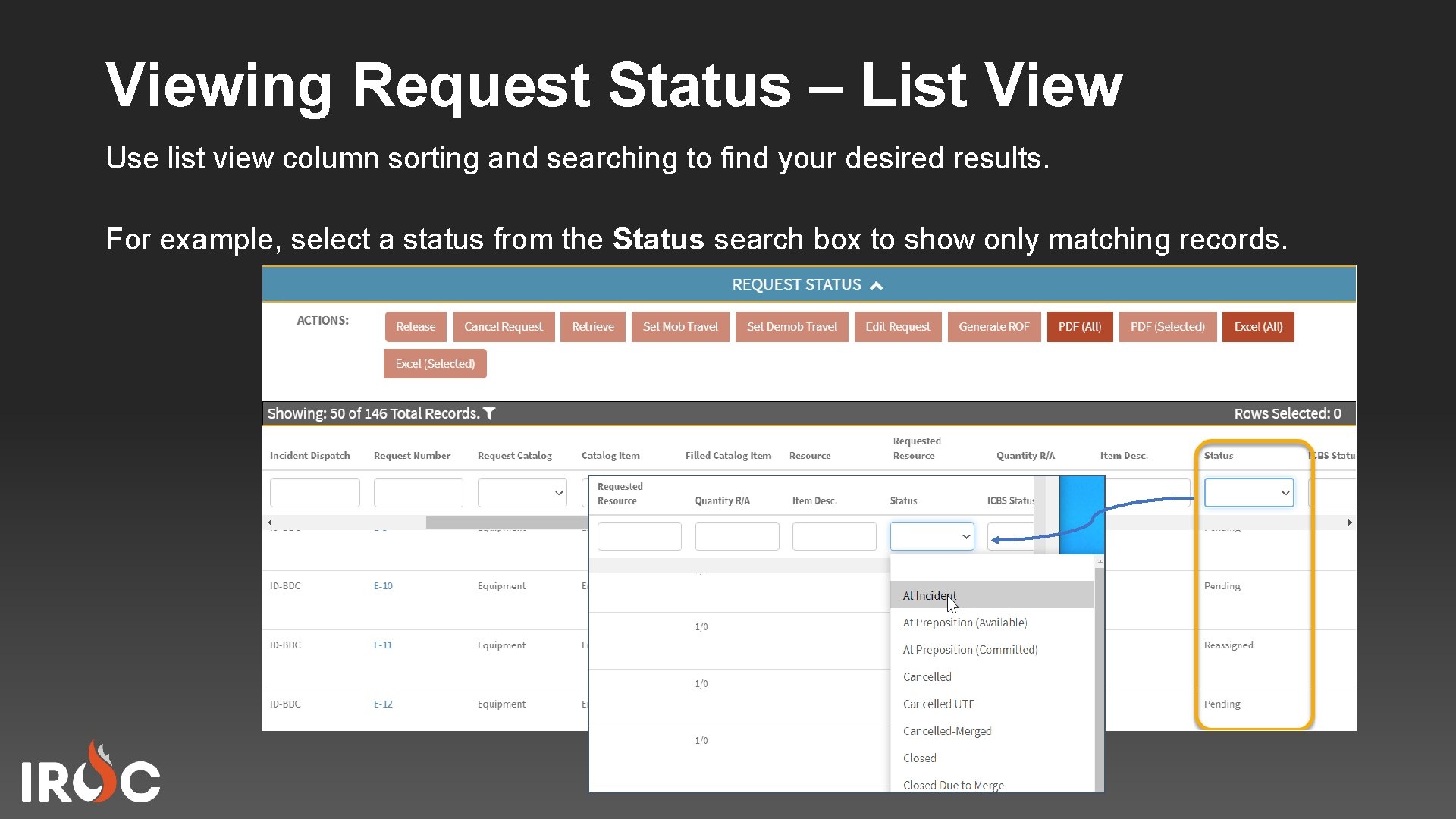
Task: Click the filter funnel icon near record count
Action: click(490, 413)
